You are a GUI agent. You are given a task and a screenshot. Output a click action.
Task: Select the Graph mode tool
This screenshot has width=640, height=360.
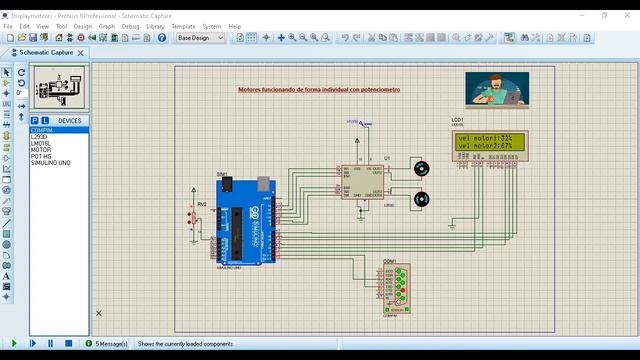[x=6, y=169]
